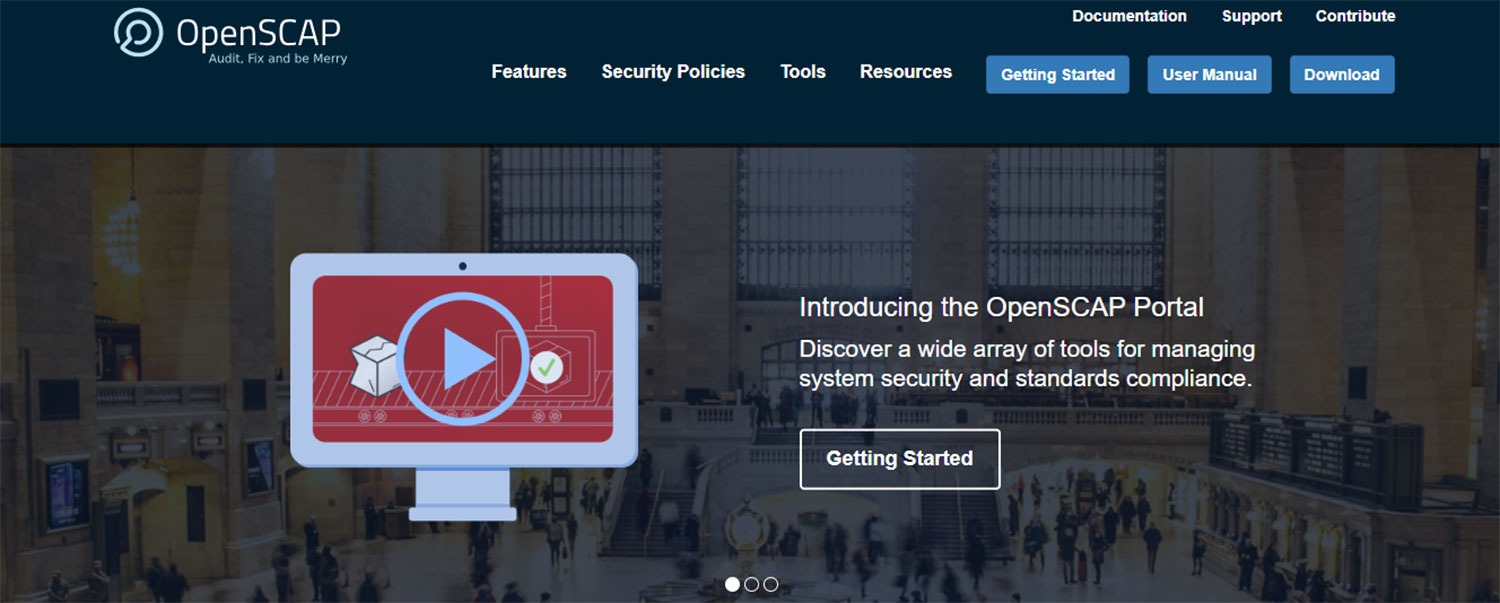
Task: Open the Features menu
Action: [528, 71]
